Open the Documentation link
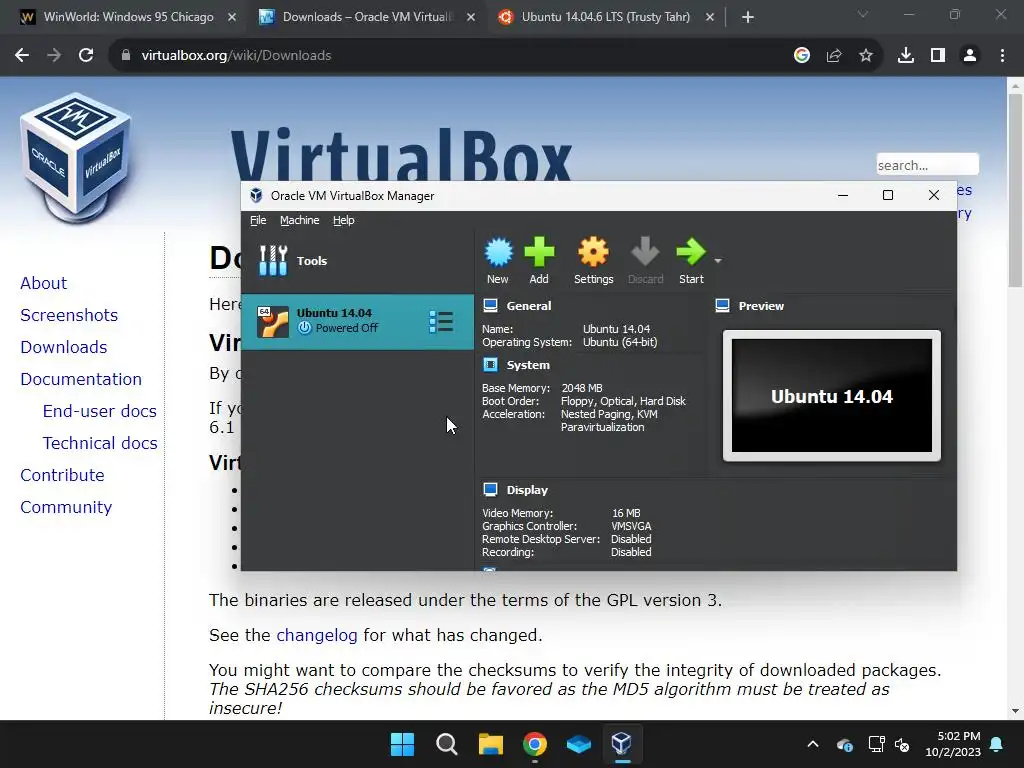Screen dimensions: 1024x768 [x=80, y=379]
